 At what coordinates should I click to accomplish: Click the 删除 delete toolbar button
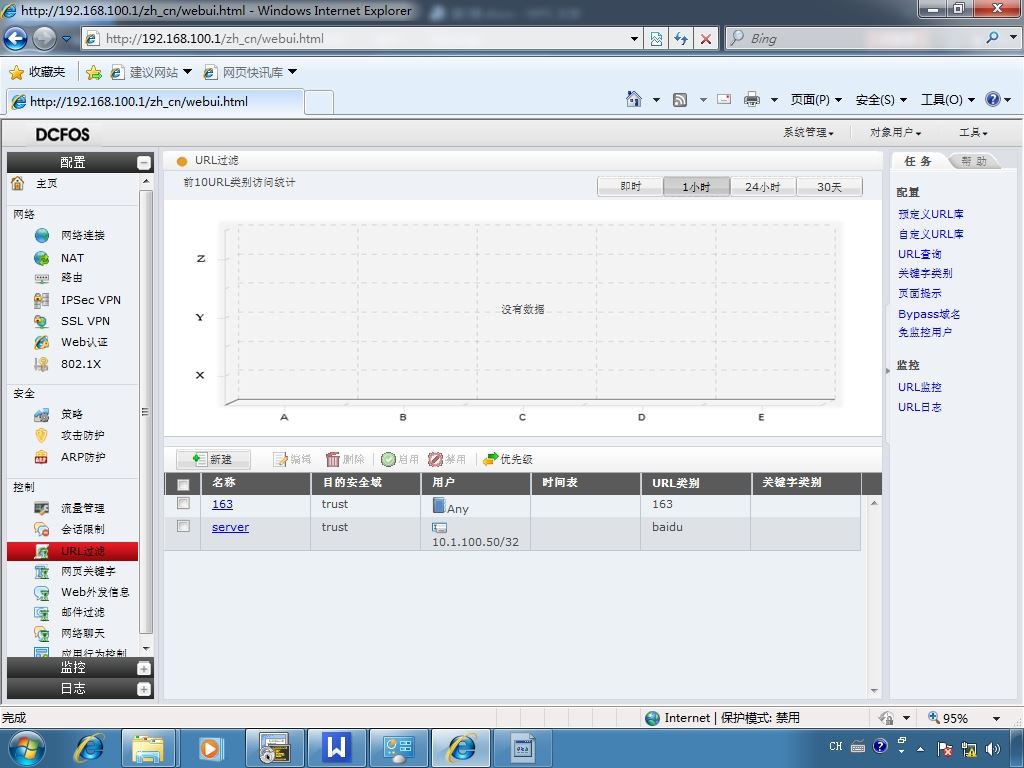pos(345,459)
